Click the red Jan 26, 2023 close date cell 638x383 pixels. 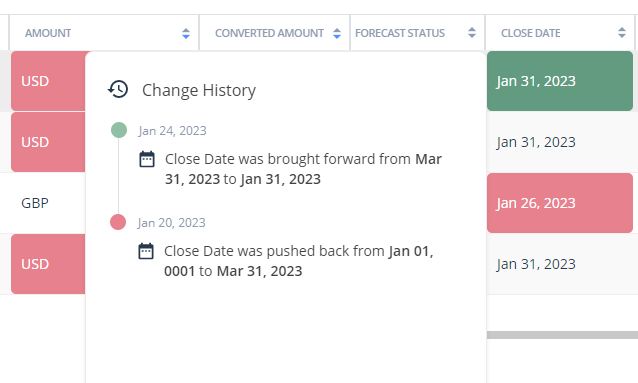(560, 203)
